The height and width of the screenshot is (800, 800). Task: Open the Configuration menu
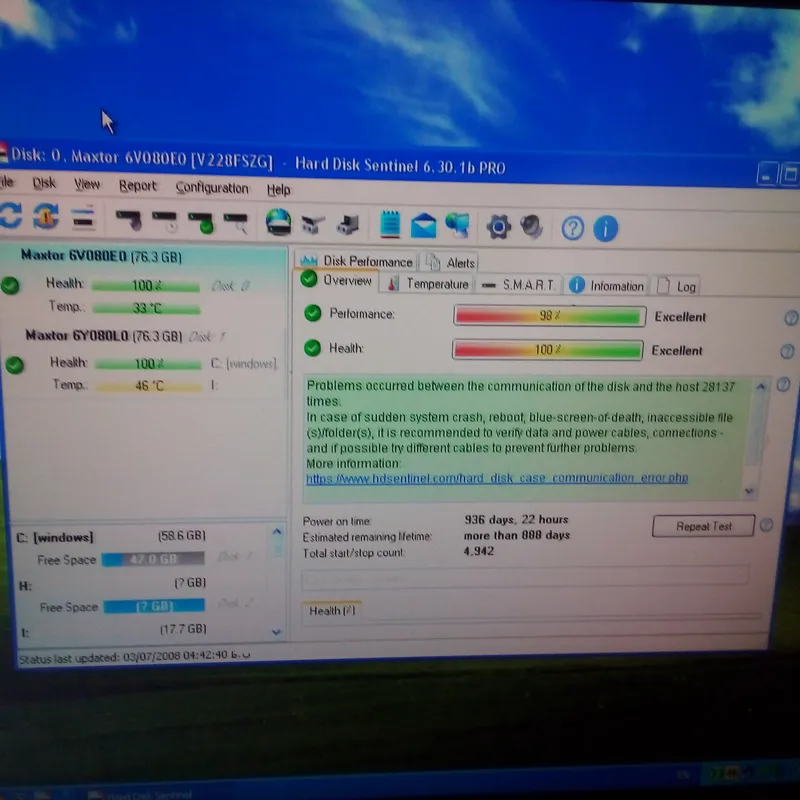click(x=212, y=188)
